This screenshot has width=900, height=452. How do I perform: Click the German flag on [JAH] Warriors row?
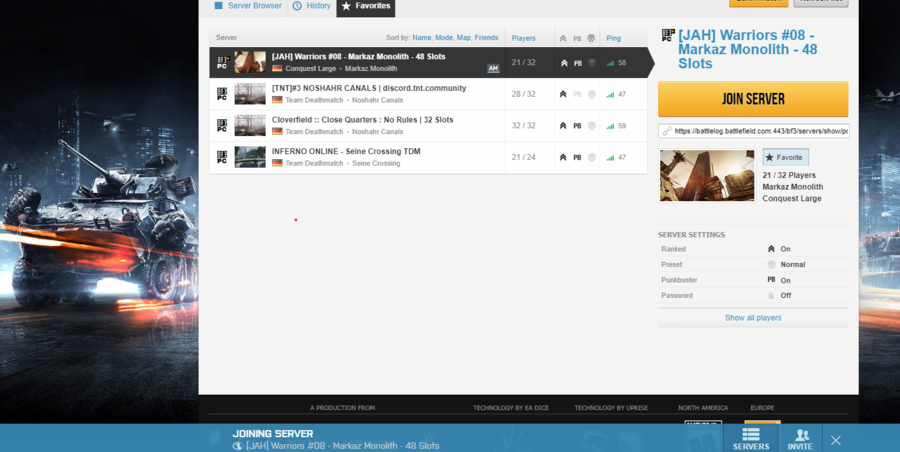tap(277, 68)
